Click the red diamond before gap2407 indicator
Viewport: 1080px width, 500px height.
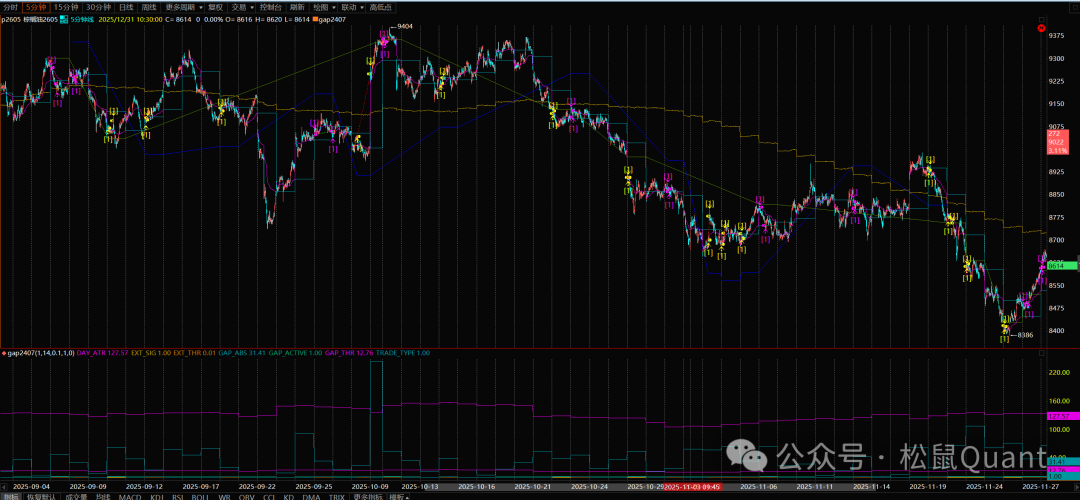[3, 353]
